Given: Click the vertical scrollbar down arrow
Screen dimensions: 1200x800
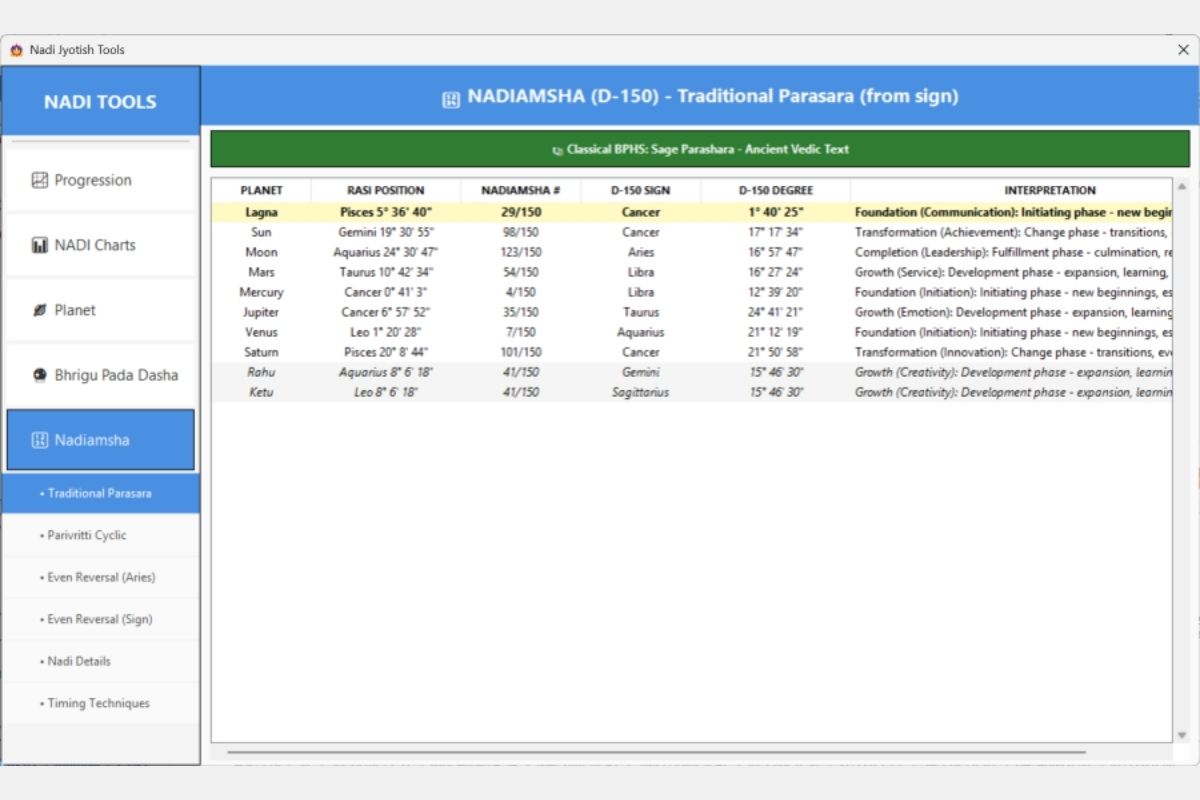Looking at the screenshot, I should (x=1182, y=734).
